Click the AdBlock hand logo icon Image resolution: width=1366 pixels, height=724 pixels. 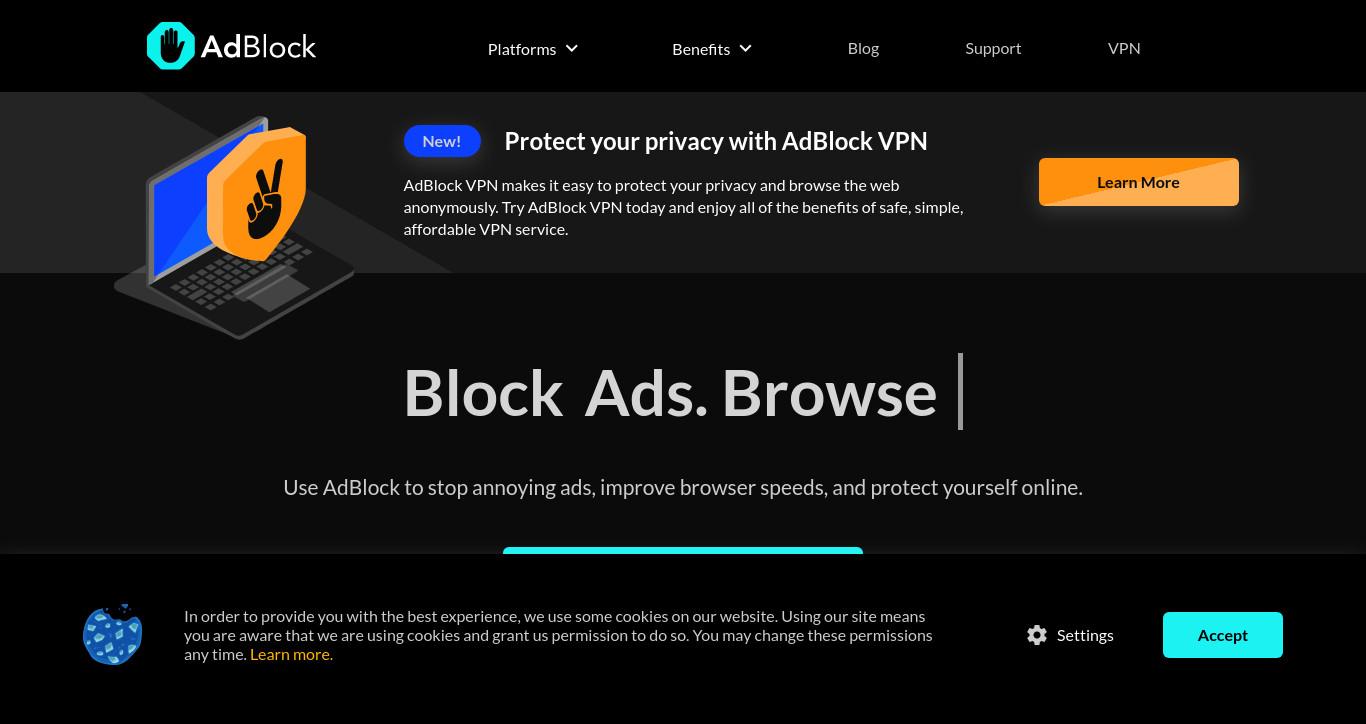pos(171,46)
